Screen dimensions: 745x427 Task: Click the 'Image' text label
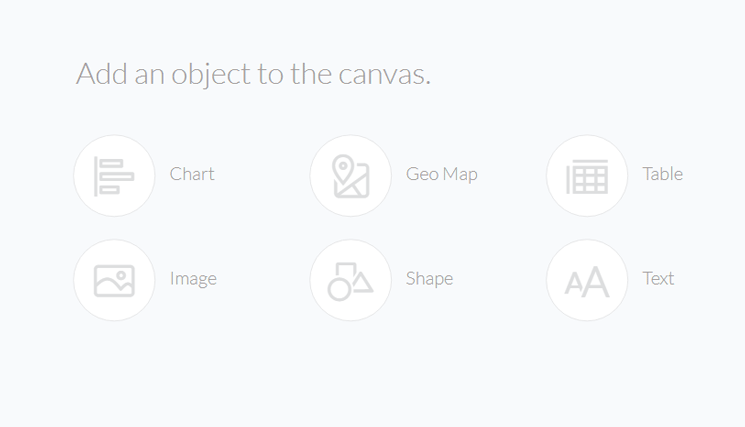click(193, 279)
